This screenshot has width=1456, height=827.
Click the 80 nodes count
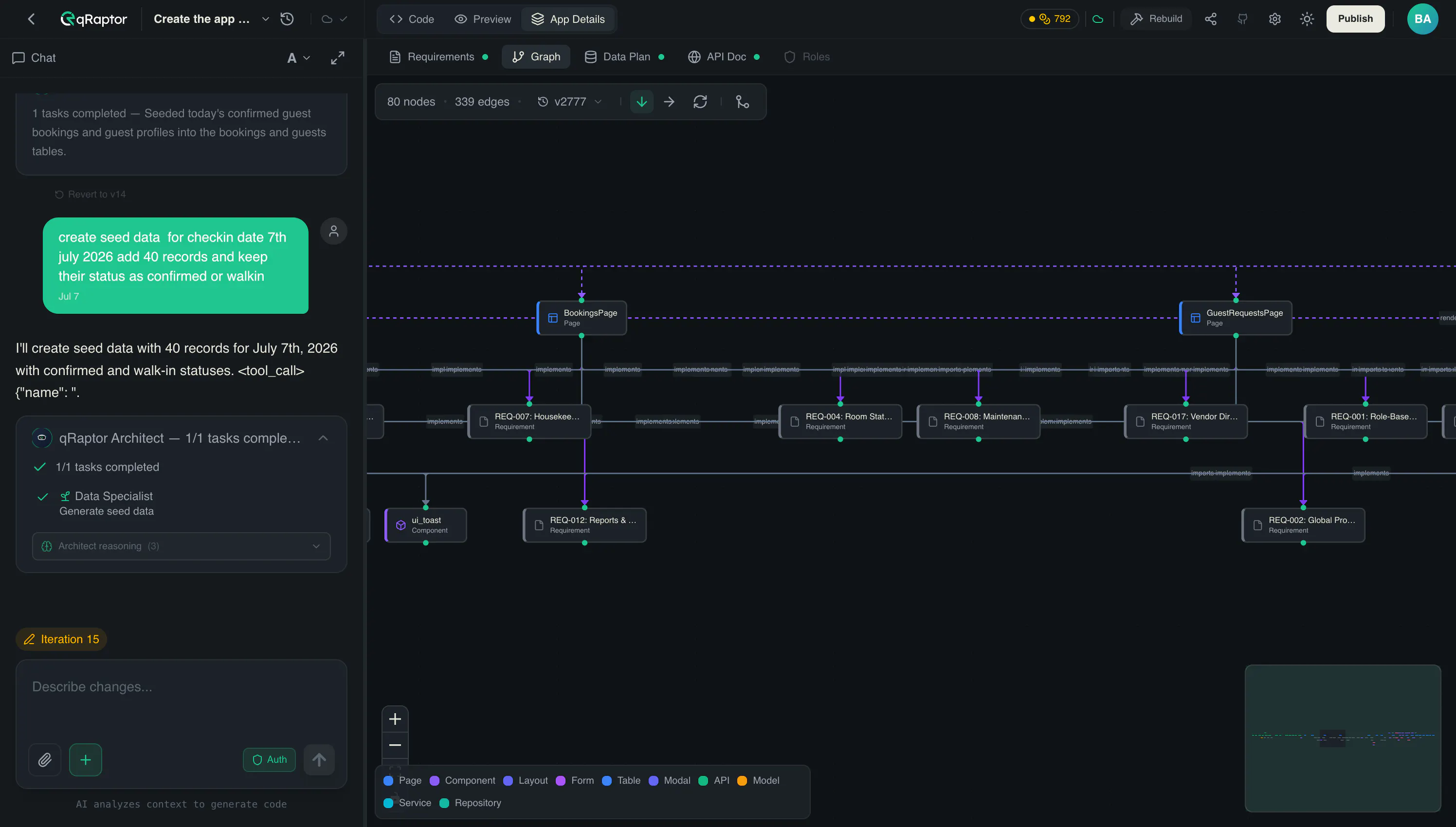(411, 102)
